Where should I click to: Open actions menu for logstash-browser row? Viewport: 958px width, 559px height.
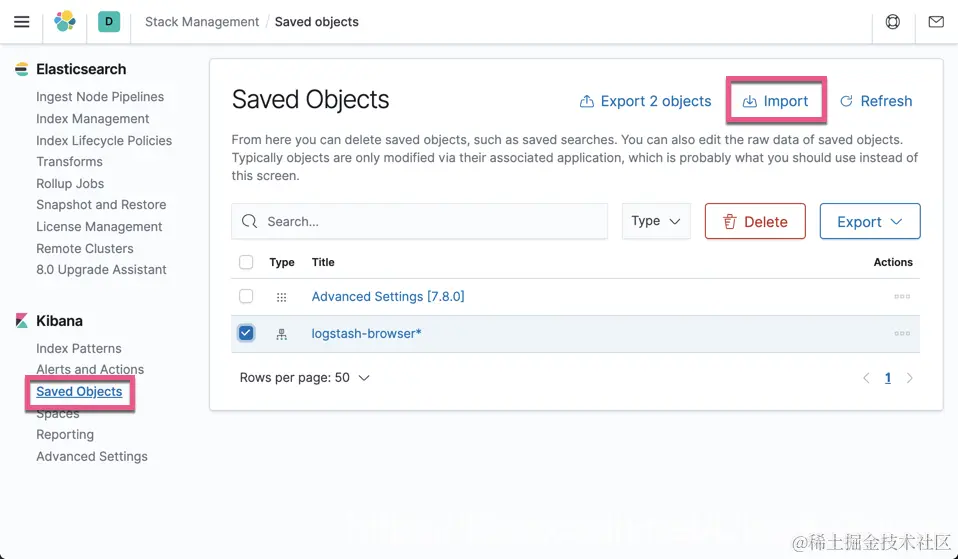point(902,334)
